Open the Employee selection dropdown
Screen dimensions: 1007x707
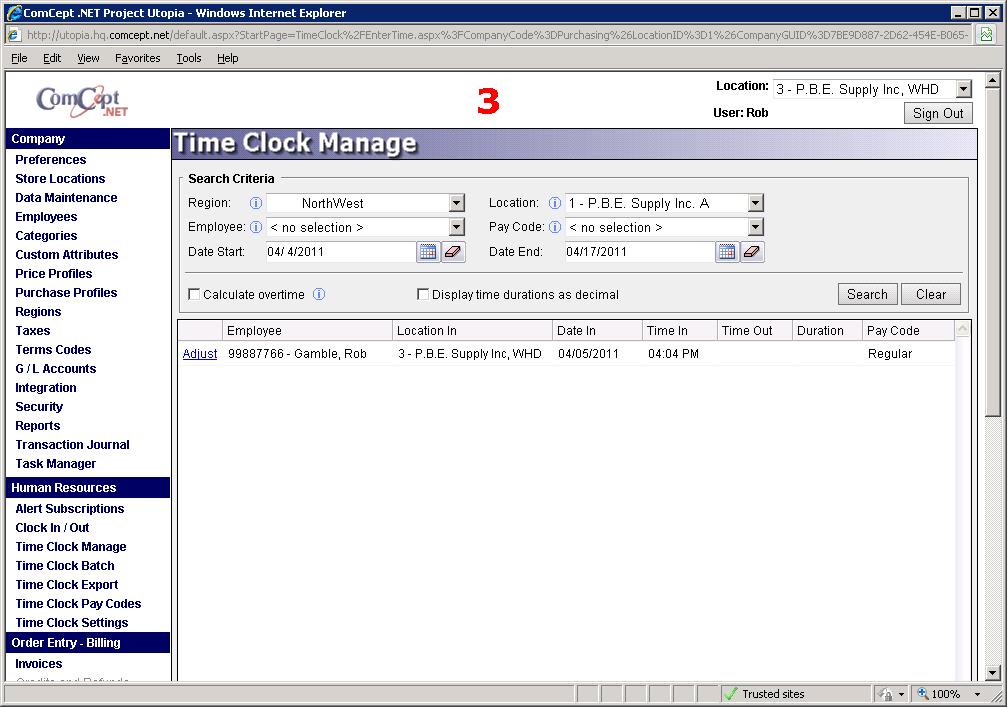click(x=456, y=227)
